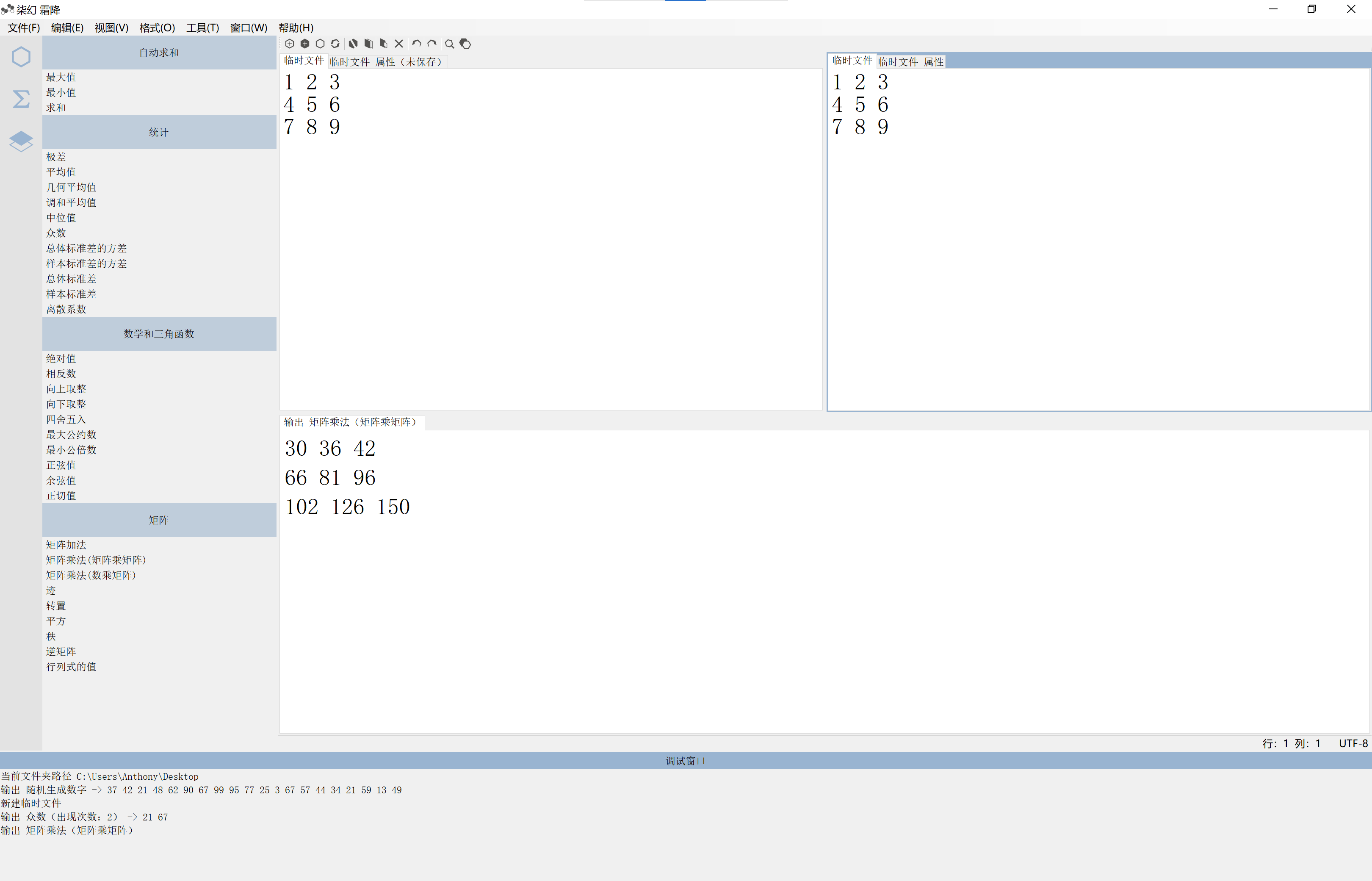Open the Sigma functions panel in the sidebar
1372x881 pixels.
point(21,99)
